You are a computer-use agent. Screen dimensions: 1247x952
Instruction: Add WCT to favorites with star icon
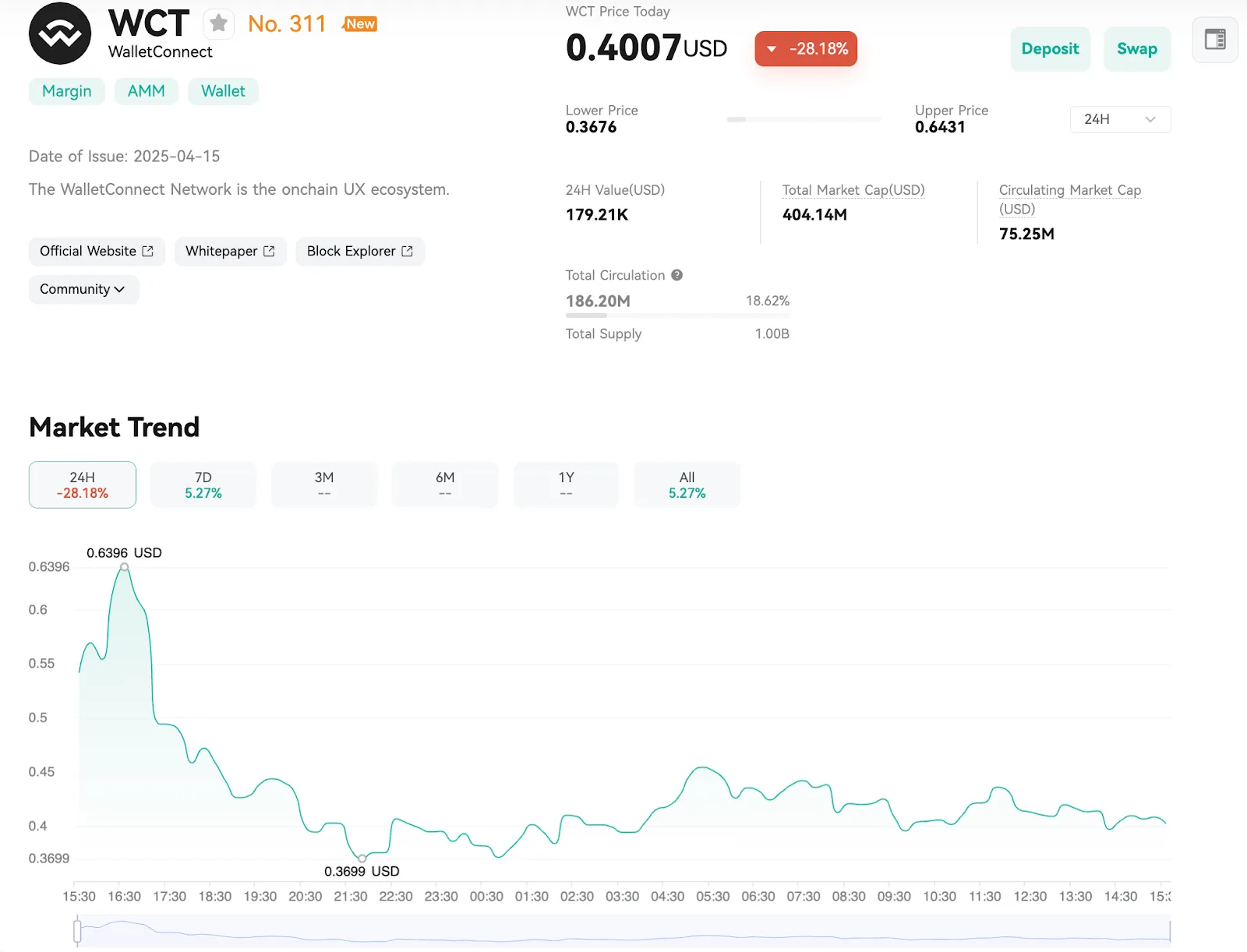tap(219, 23)
